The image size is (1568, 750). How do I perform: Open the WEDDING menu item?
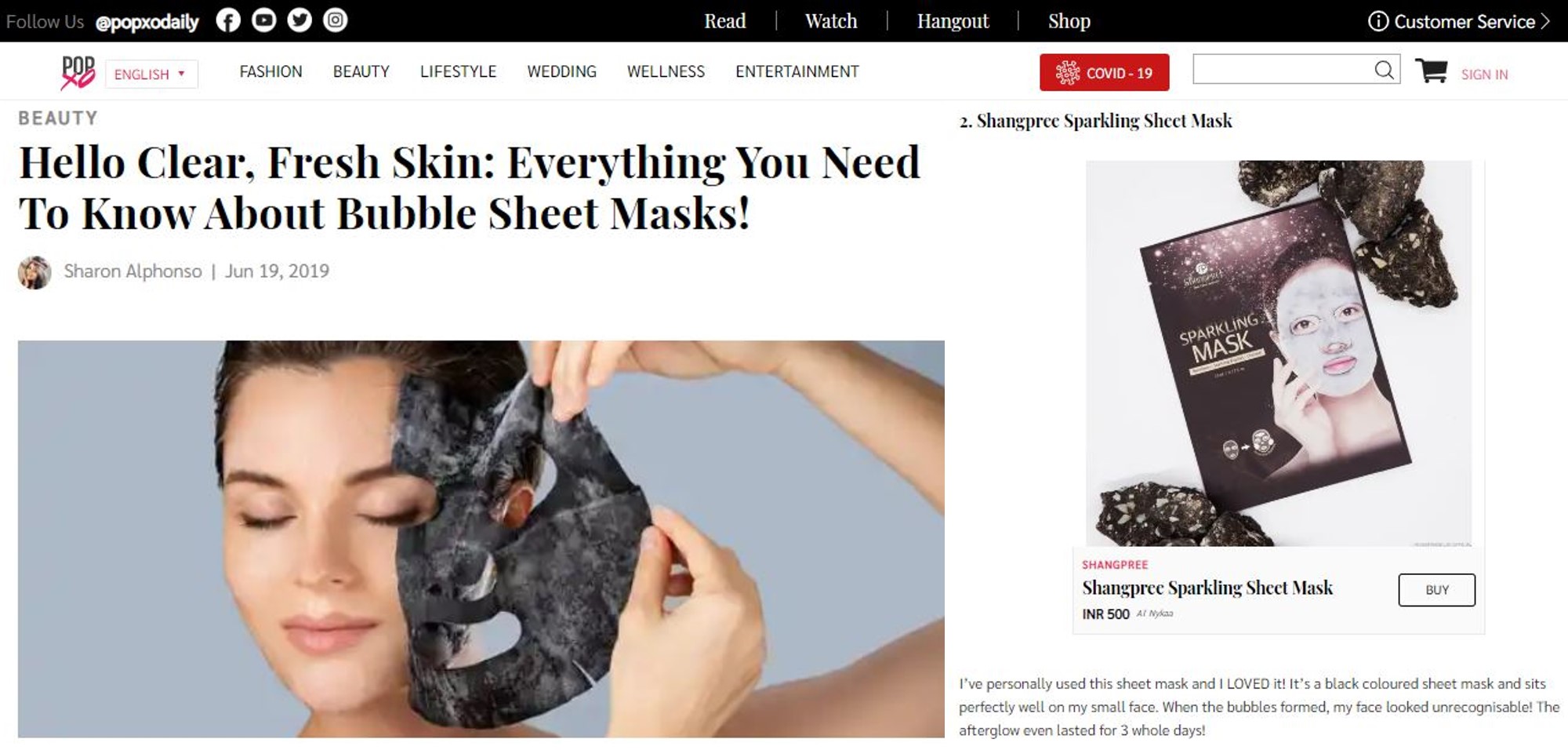point(561,71)
